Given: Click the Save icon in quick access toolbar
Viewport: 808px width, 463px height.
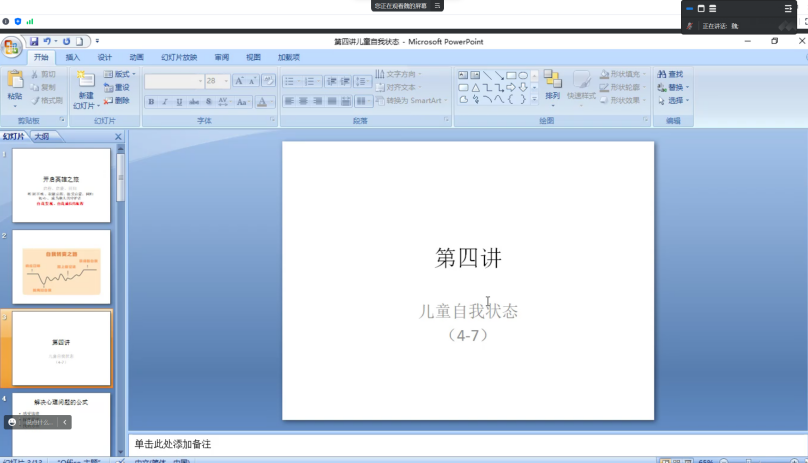Looking at the screenshot, I should pos(34,41).
